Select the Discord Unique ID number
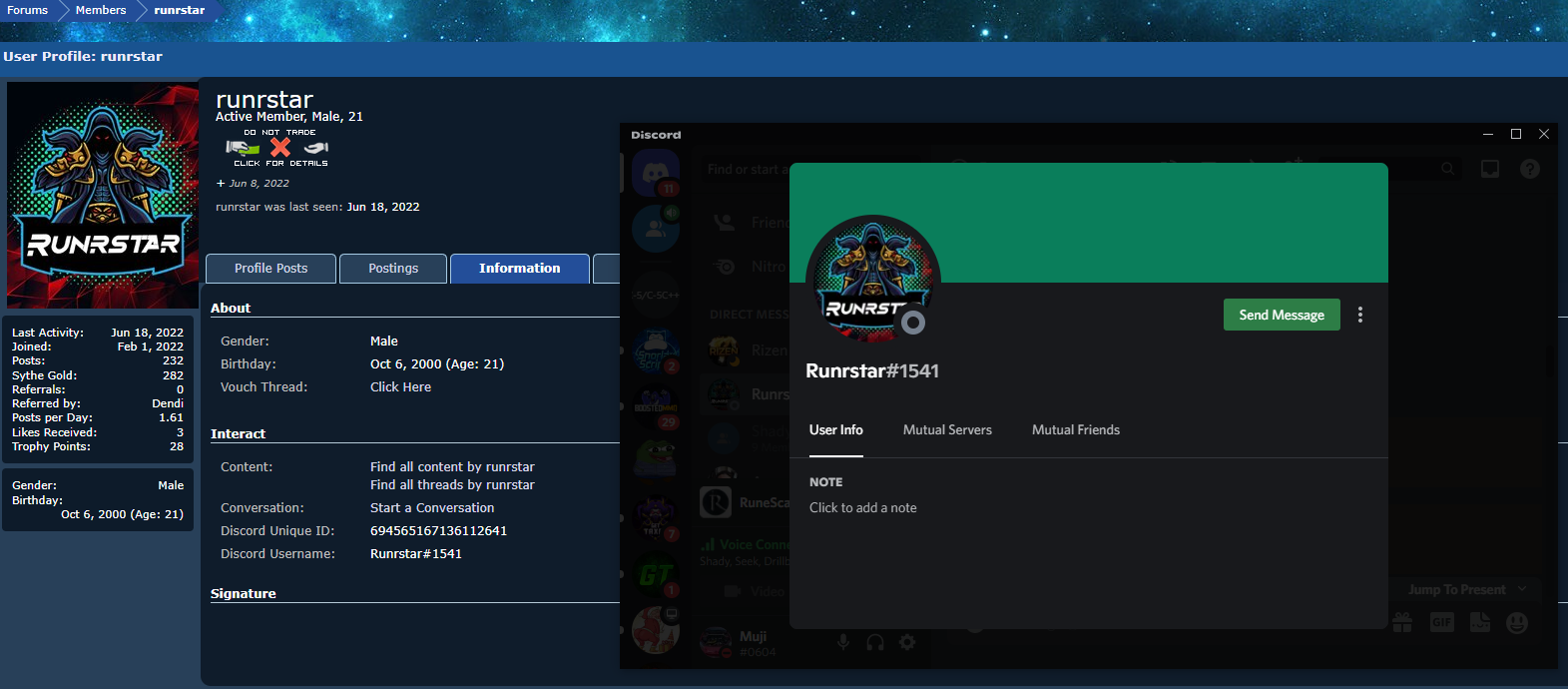 point(438,531)
